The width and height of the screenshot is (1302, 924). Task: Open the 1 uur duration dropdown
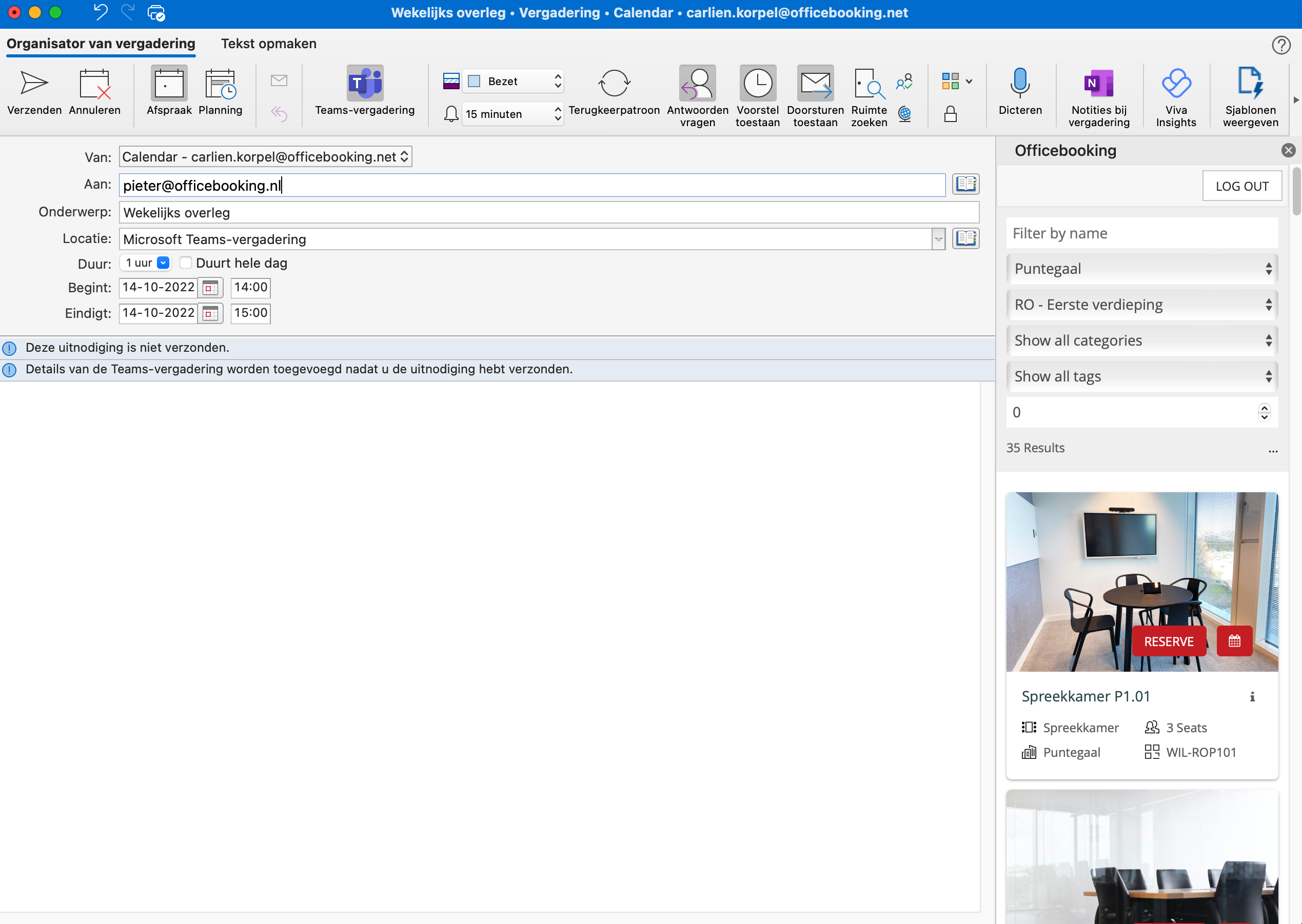[146, 263]
